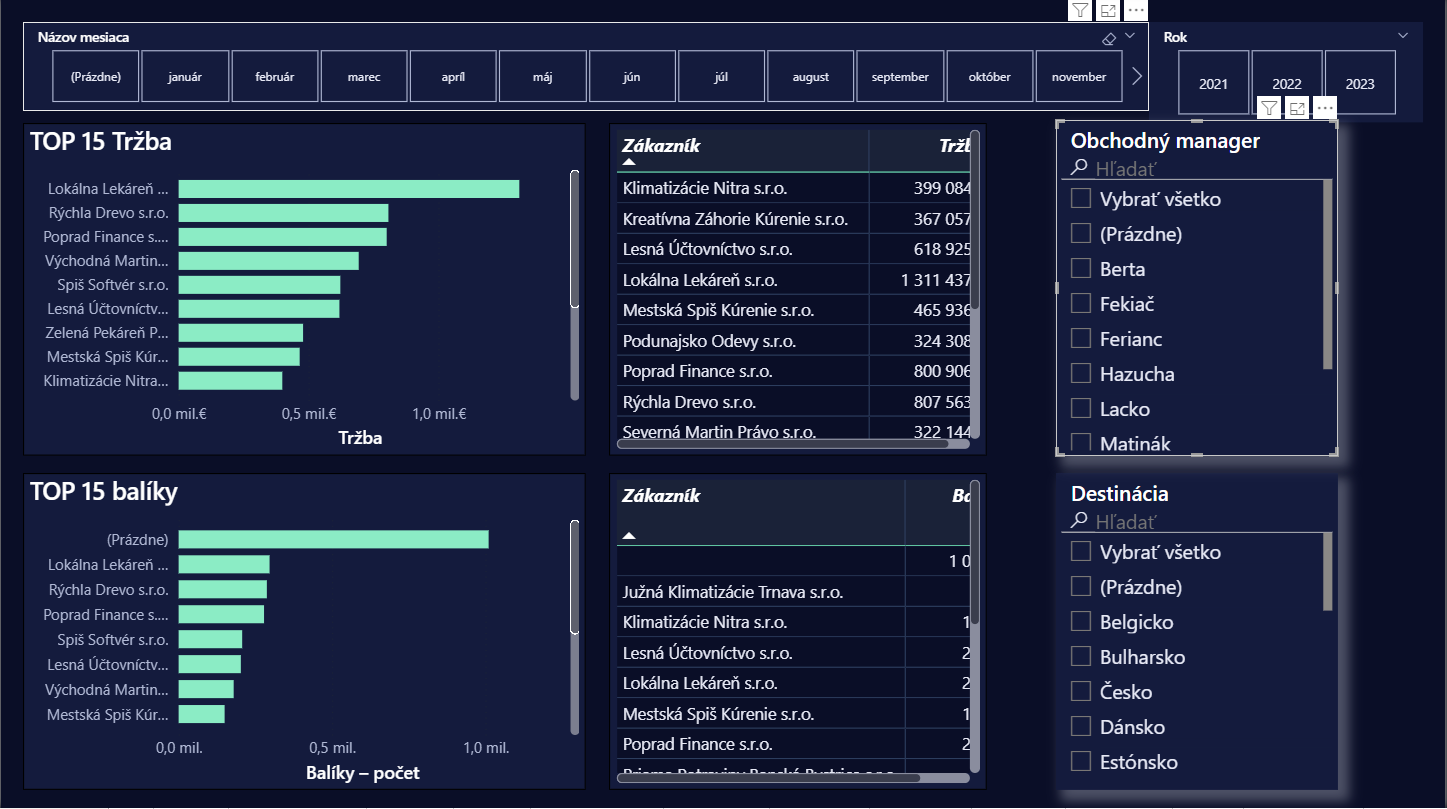Select the (Prázdne) month tile
This screenshot has height=809, width=1447.
(x=96, y=77)
